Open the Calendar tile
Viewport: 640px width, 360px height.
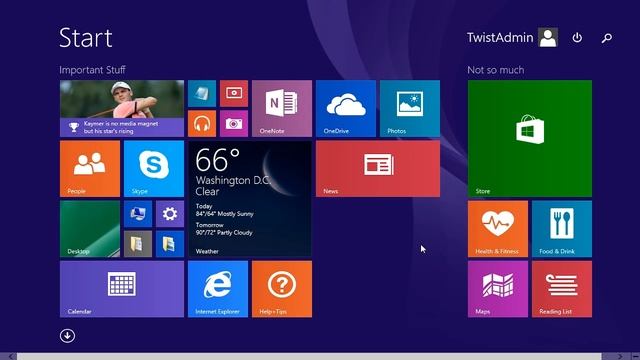point(122,289)
